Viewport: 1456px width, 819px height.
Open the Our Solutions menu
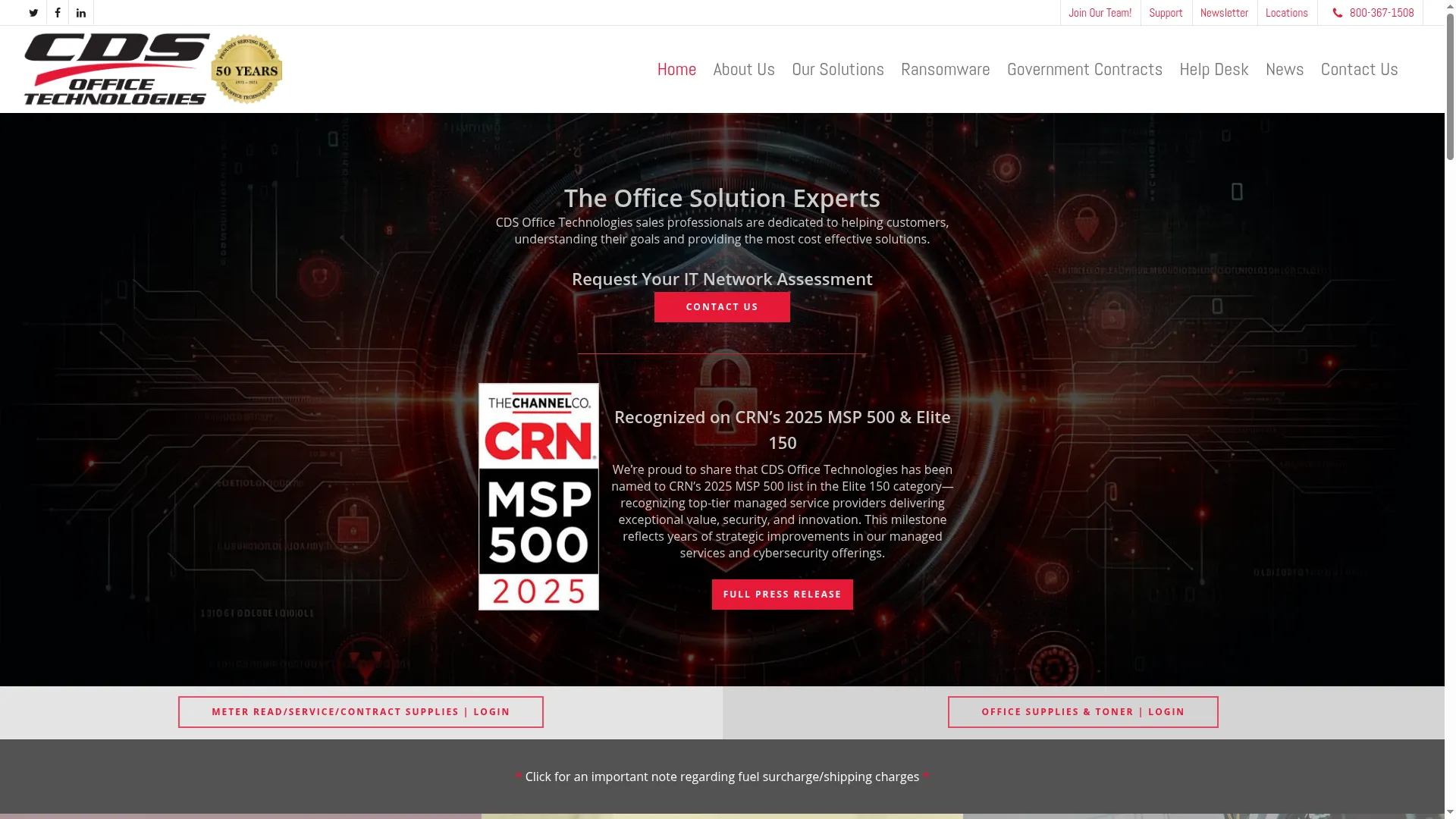coord(838,69)
